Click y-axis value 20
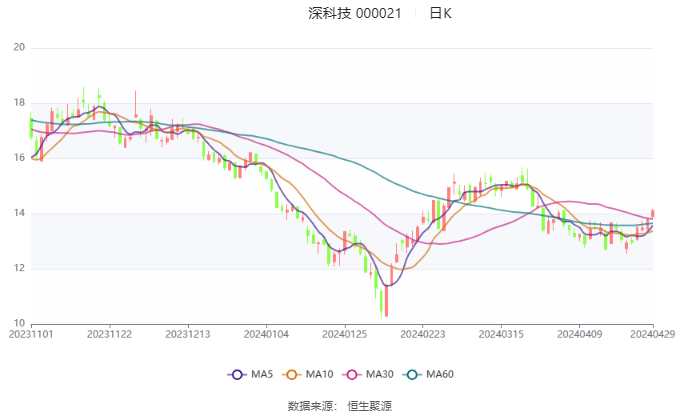 [x=19, y=47]
